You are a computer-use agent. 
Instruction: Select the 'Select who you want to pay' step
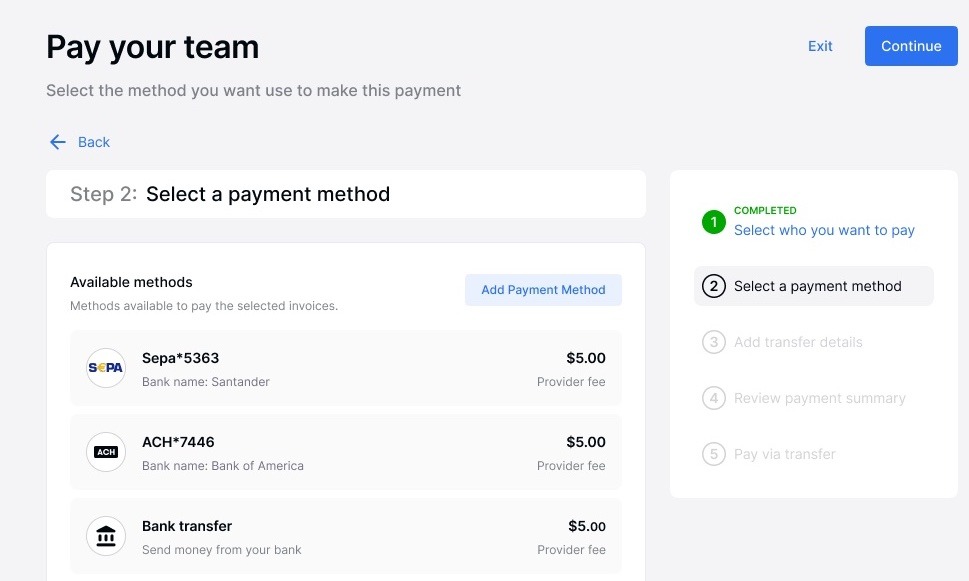pos(823,230)
